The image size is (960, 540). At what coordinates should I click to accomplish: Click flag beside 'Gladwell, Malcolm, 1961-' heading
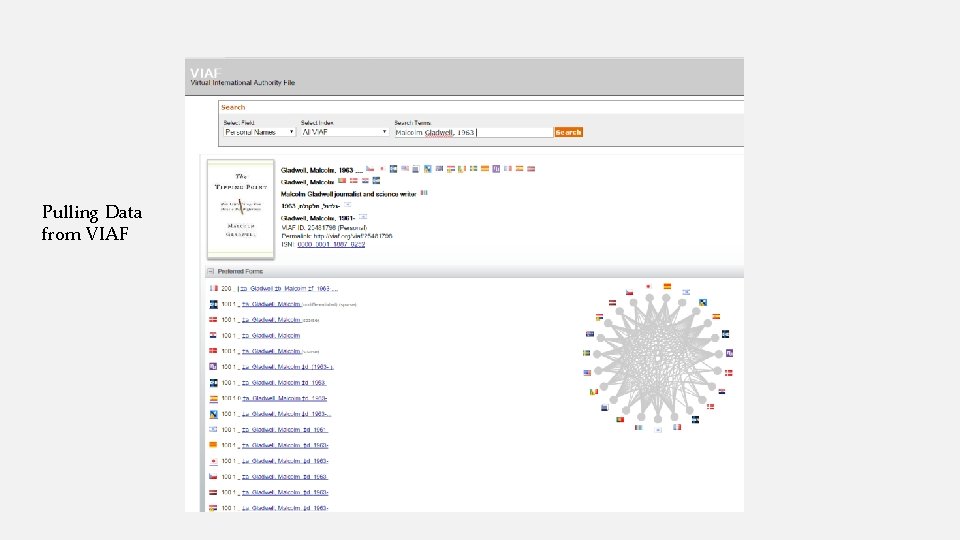coord(362,217)
